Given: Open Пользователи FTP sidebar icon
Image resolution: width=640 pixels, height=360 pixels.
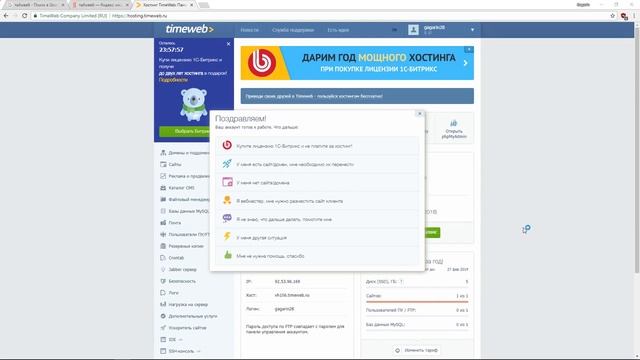Looking at the screenshot, I should point(163,235).
